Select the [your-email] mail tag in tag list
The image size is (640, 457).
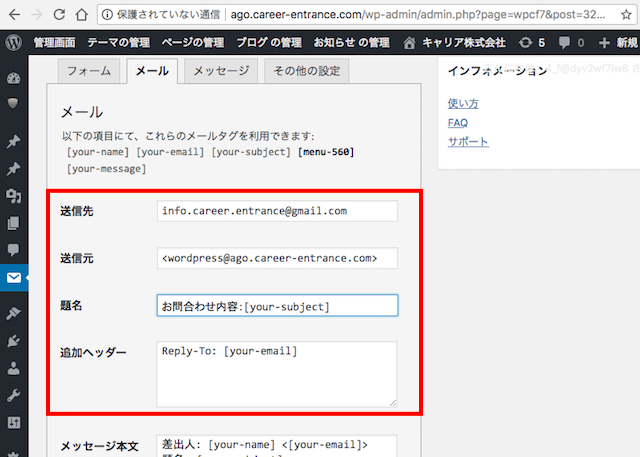click(170, 152)
